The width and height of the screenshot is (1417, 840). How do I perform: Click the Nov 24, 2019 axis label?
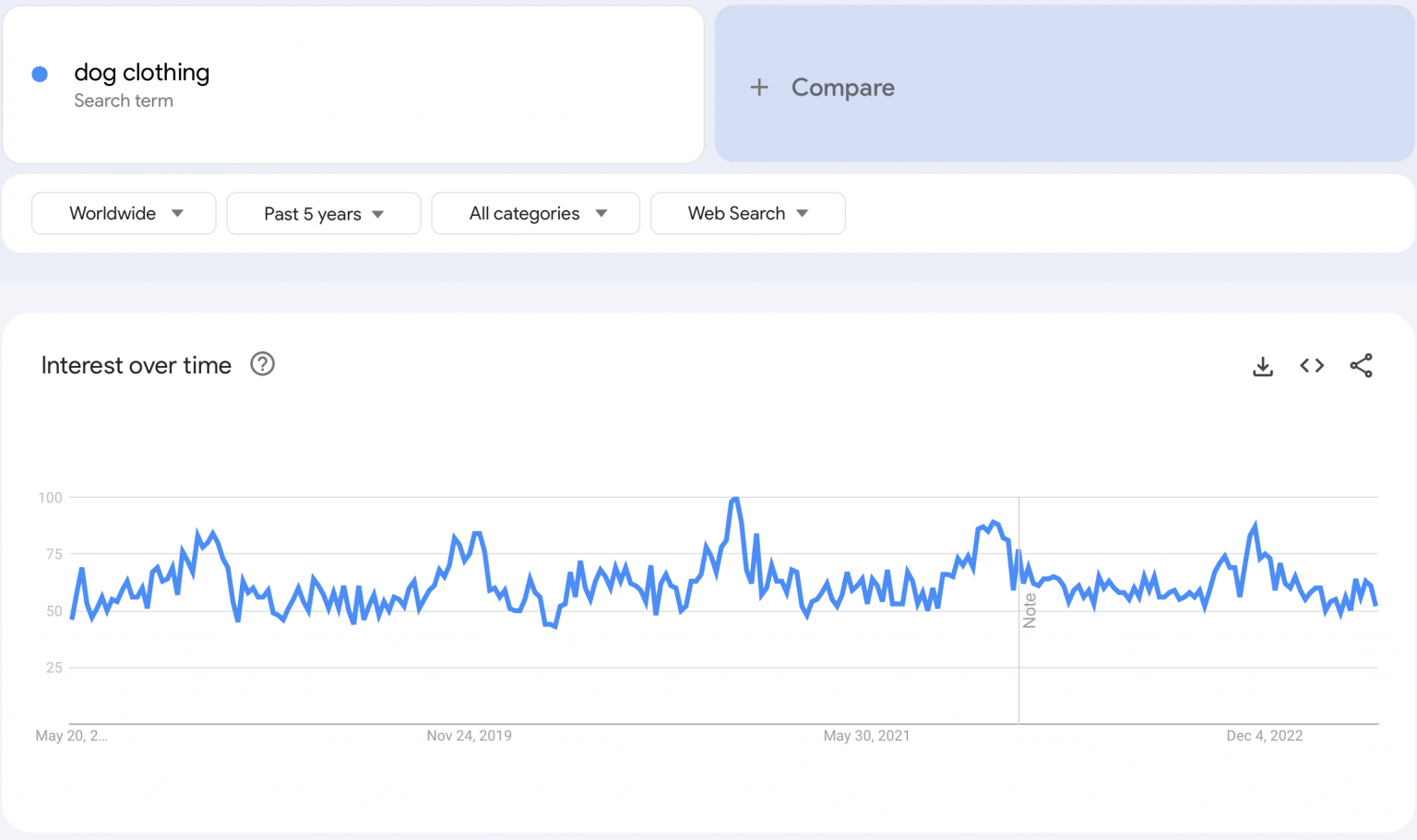click(x=469, y=736)
